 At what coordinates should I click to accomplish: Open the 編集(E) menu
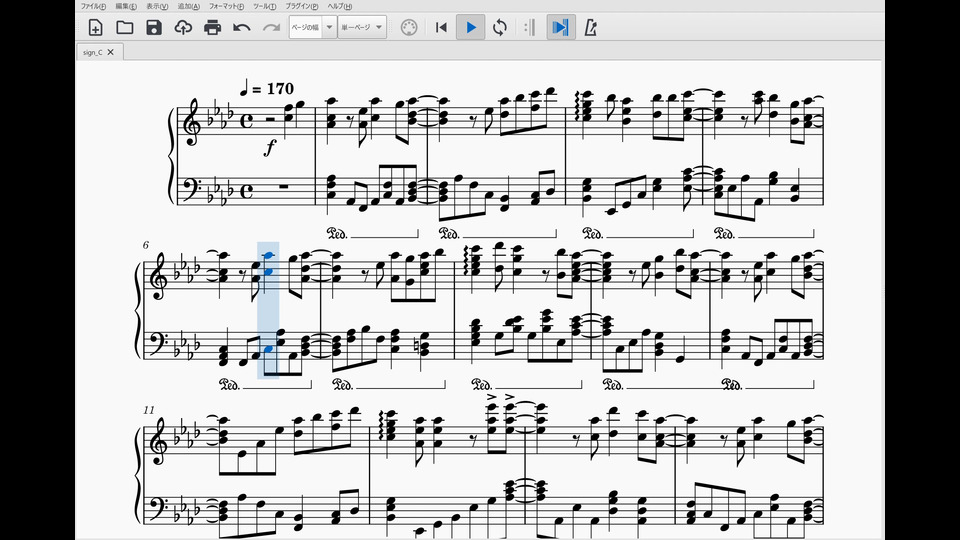126,6
